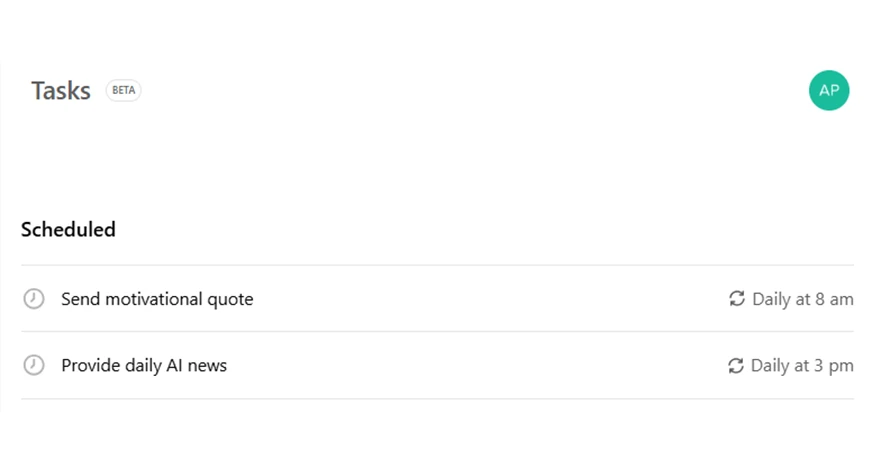872x473 pixels.
Task: Click the P initial in the green avatar
Action: (x=835, y=90)
